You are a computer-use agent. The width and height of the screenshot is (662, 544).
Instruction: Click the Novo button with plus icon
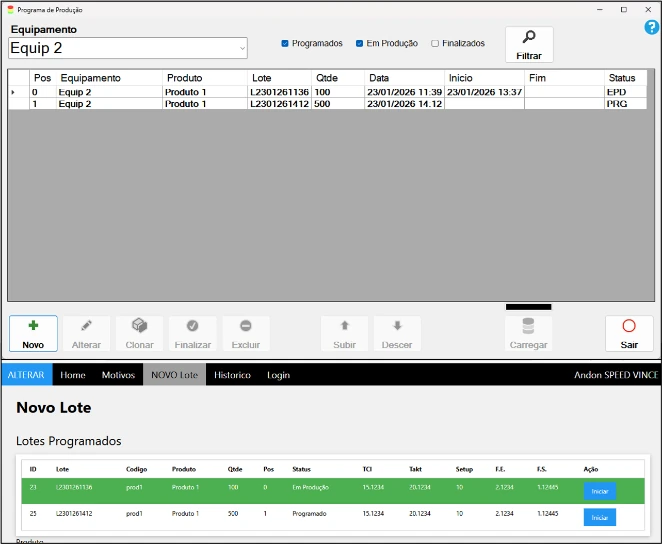tap(33, 333)
